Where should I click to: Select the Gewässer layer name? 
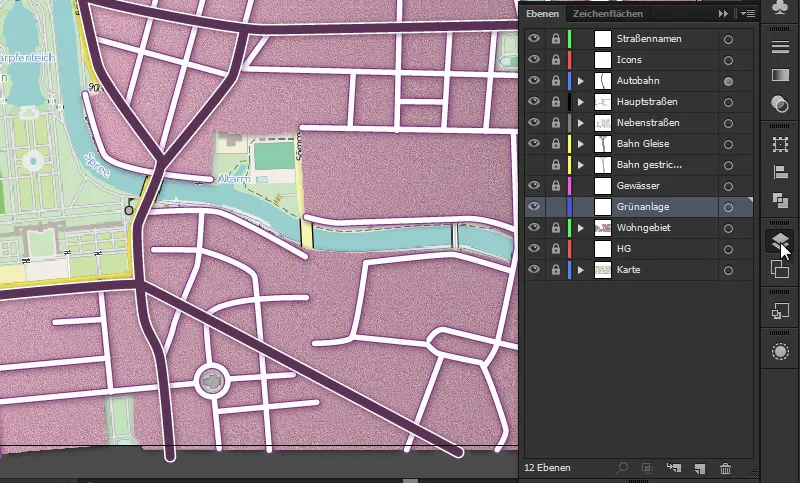(x=638, y=186)
